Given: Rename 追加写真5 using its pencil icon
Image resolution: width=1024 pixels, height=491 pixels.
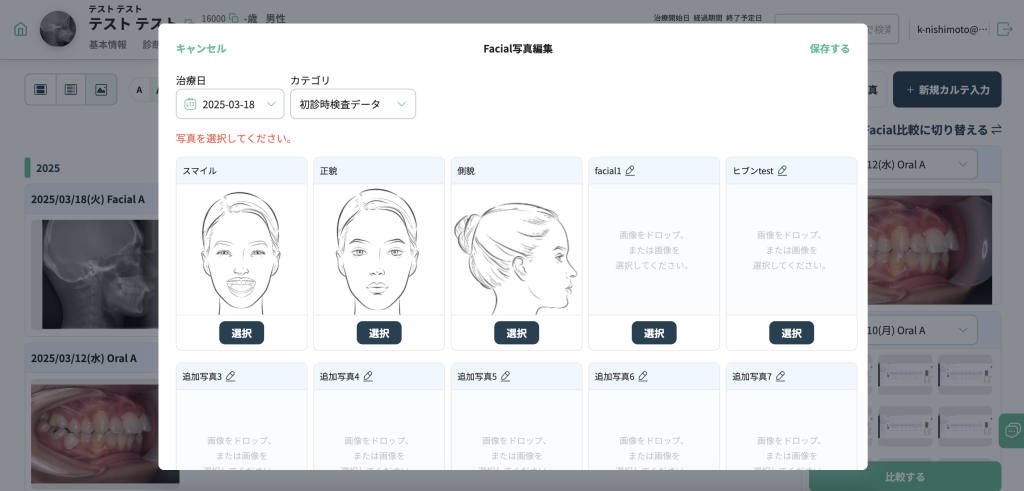Looking at the screenshot, I should 506,377.
